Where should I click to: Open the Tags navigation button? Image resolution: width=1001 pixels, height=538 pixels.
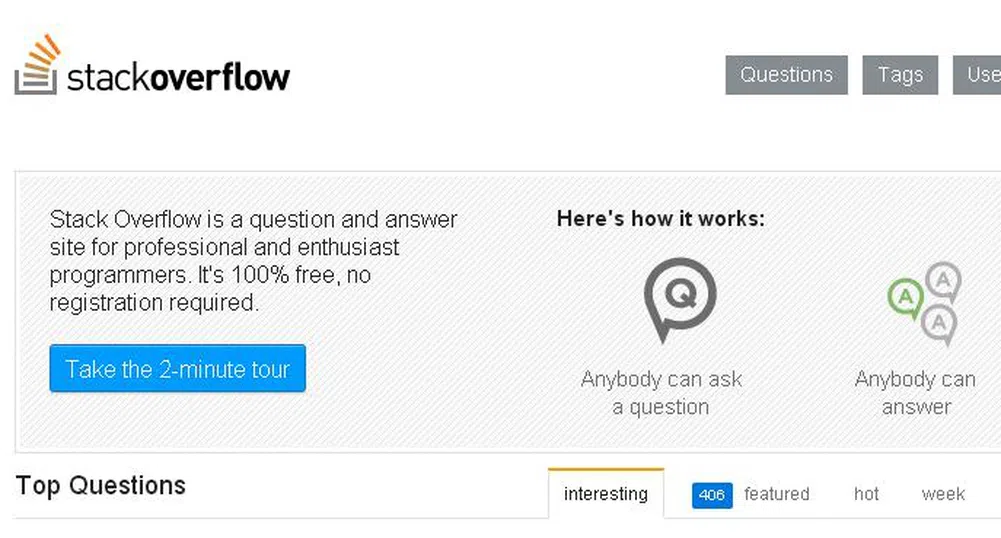(900, 75)
